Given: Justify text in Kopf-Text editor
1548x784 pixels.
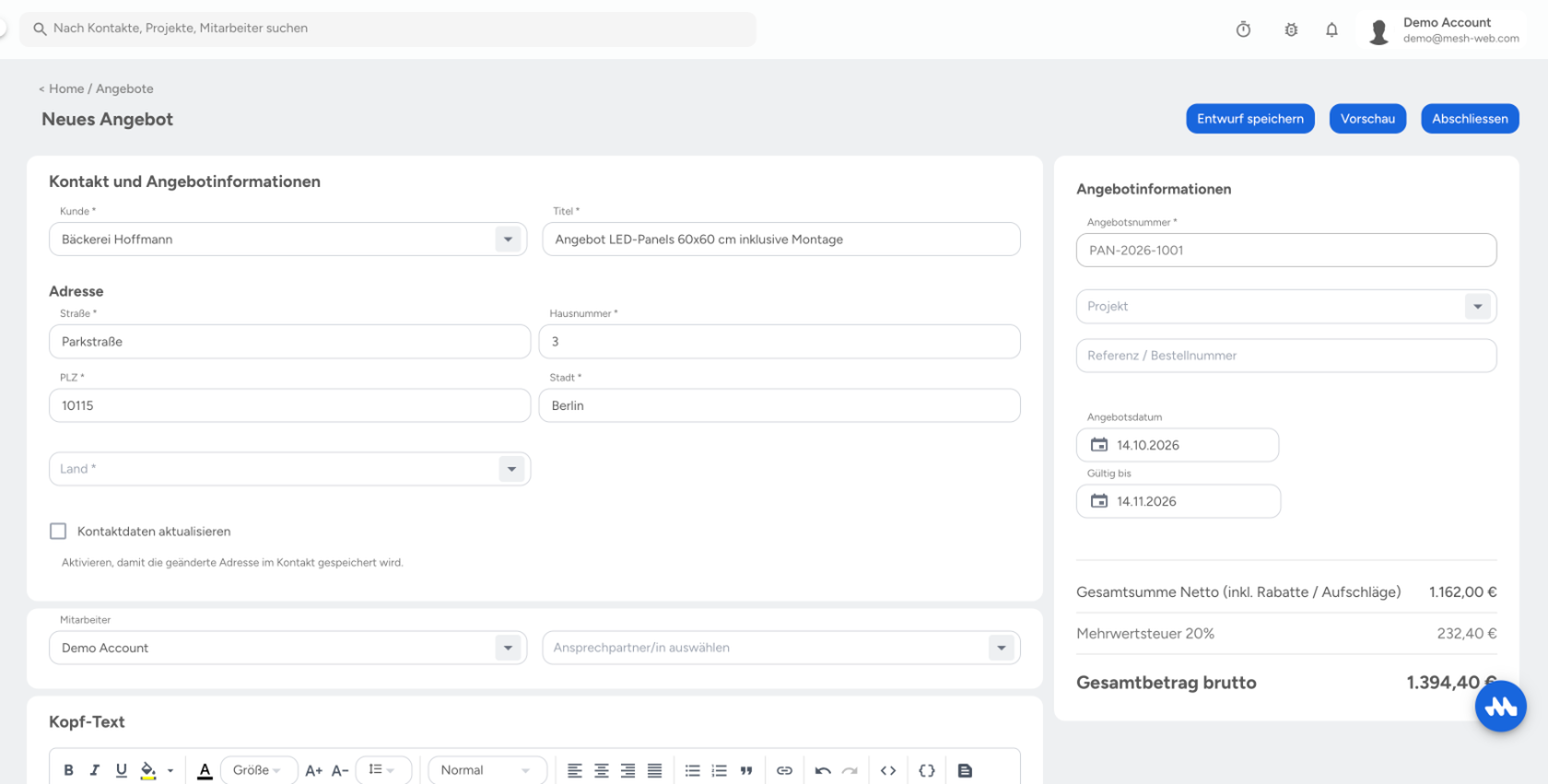Looking at the screenshot, I should (654, 770).
